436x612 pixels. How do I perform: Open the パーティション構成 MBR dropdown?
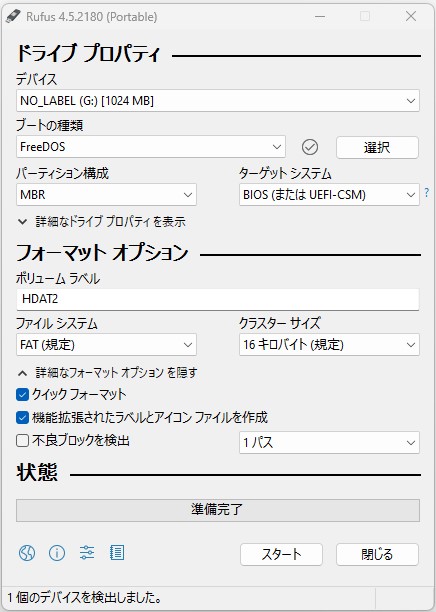coord(107,194)
